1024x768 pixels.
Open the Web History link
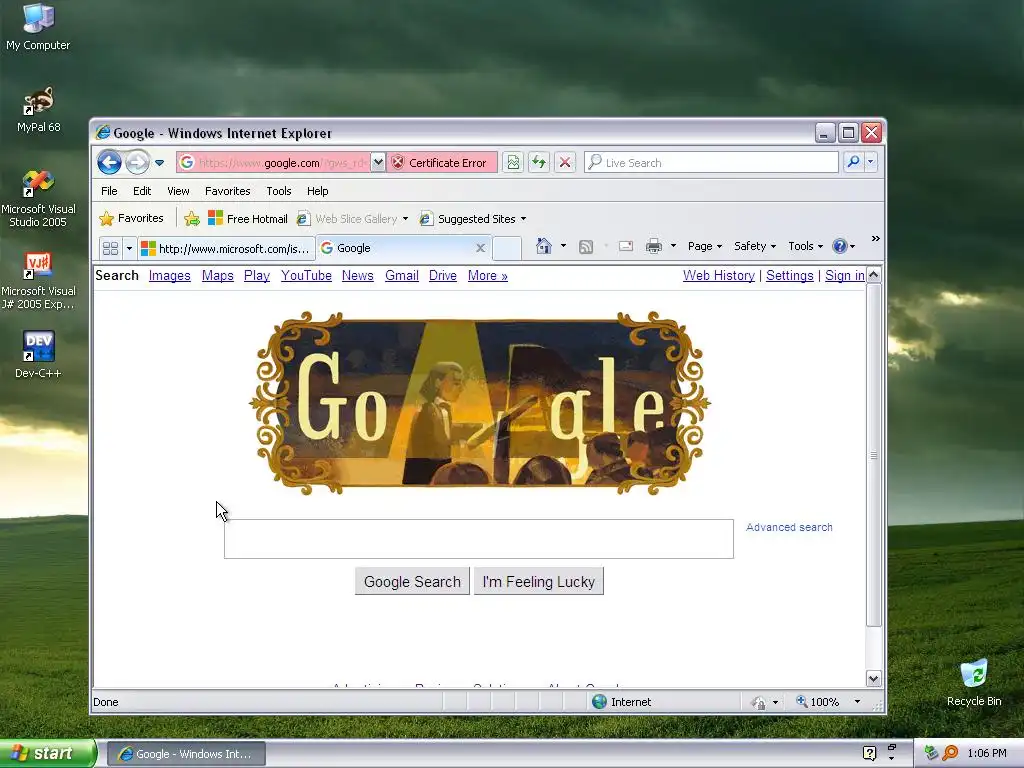point(719,276)
